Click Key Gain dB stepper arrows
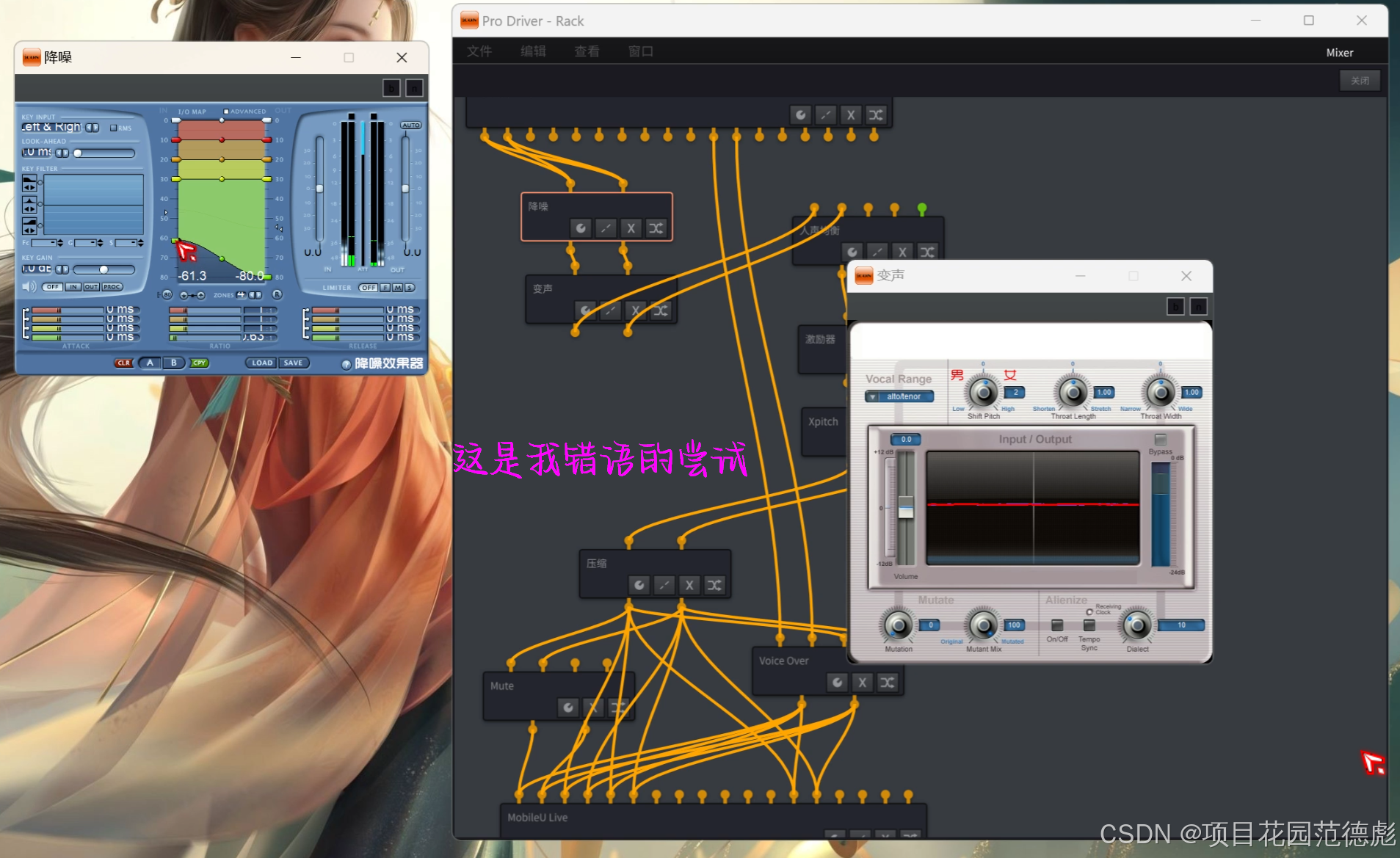This screenshot has width=1400, height=858. coord(62,269)
